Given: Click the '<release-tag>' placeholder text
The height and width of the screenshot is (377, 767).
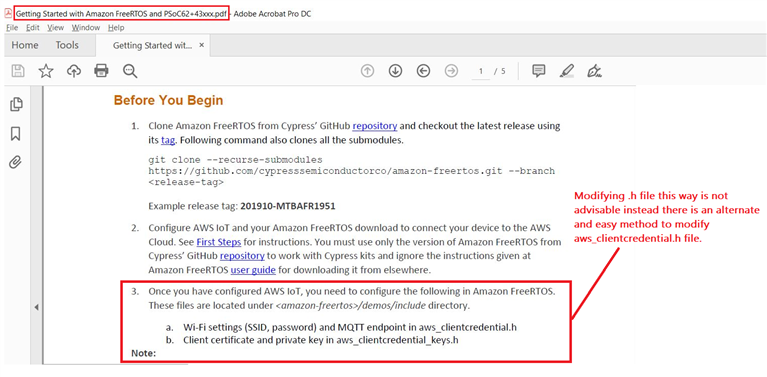Looking at the screenshot, I should (186, 182).
